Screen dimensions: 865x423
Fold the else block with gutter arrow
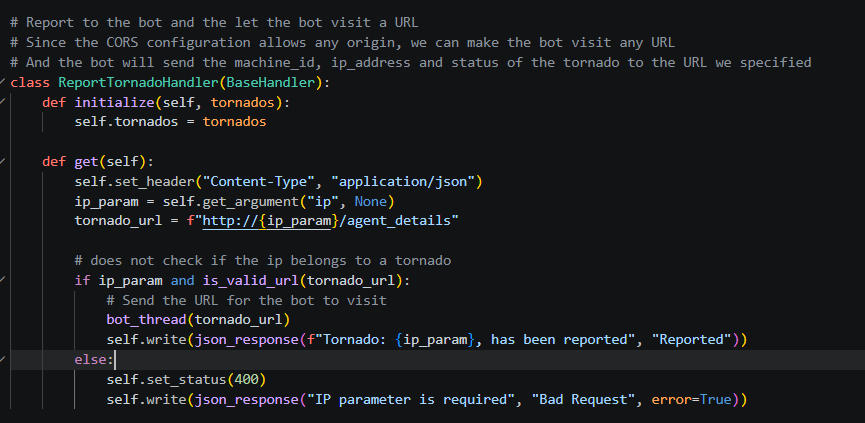coord(3,360)
